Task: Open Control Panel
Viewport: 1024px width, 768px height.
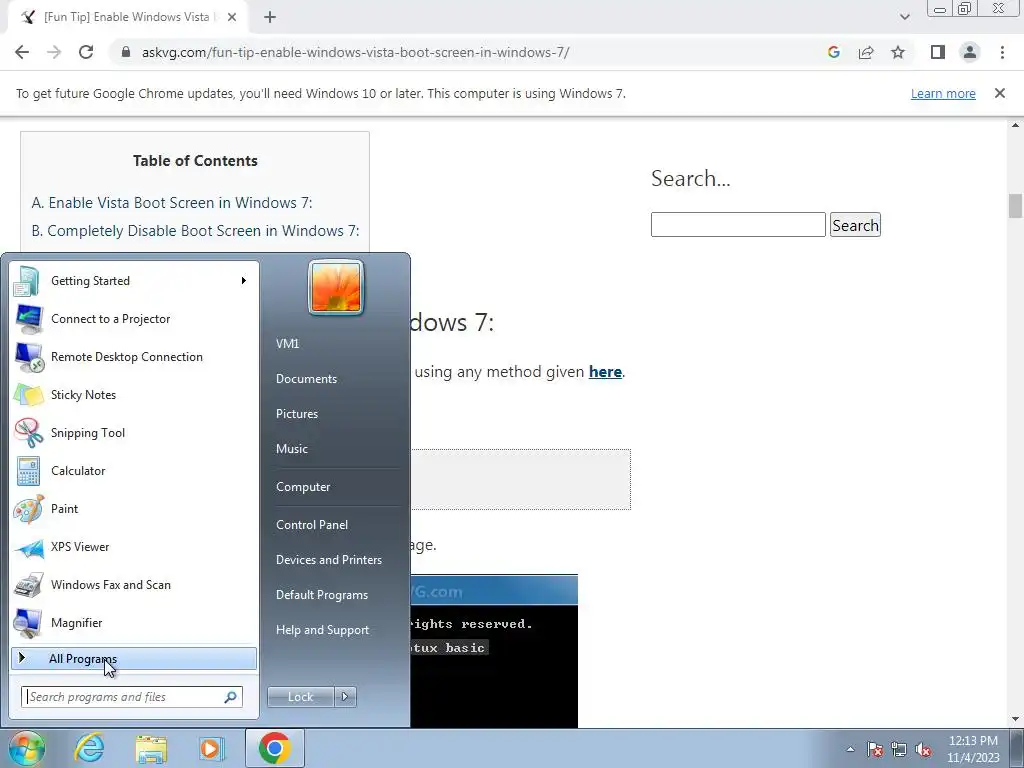Action: 312,525
